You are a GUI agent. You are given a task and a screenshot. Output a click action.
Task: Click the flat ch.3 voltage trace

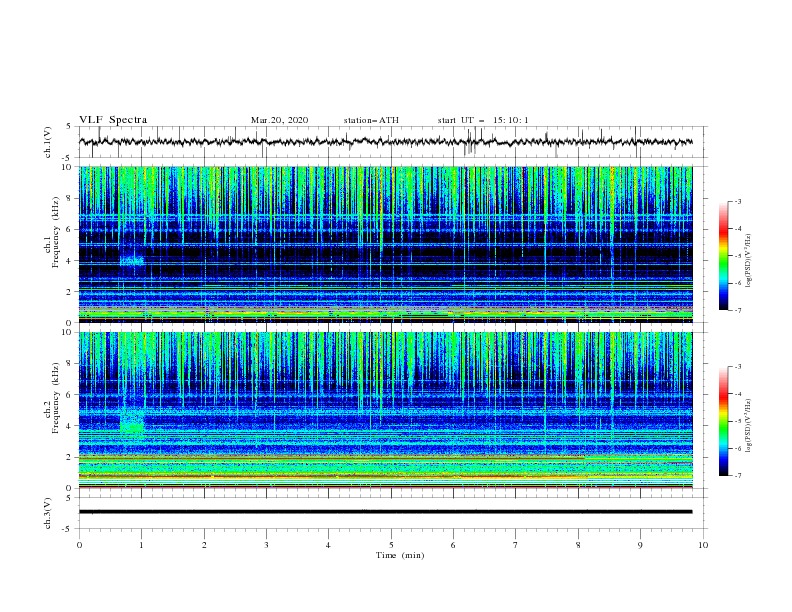[385, 512]
